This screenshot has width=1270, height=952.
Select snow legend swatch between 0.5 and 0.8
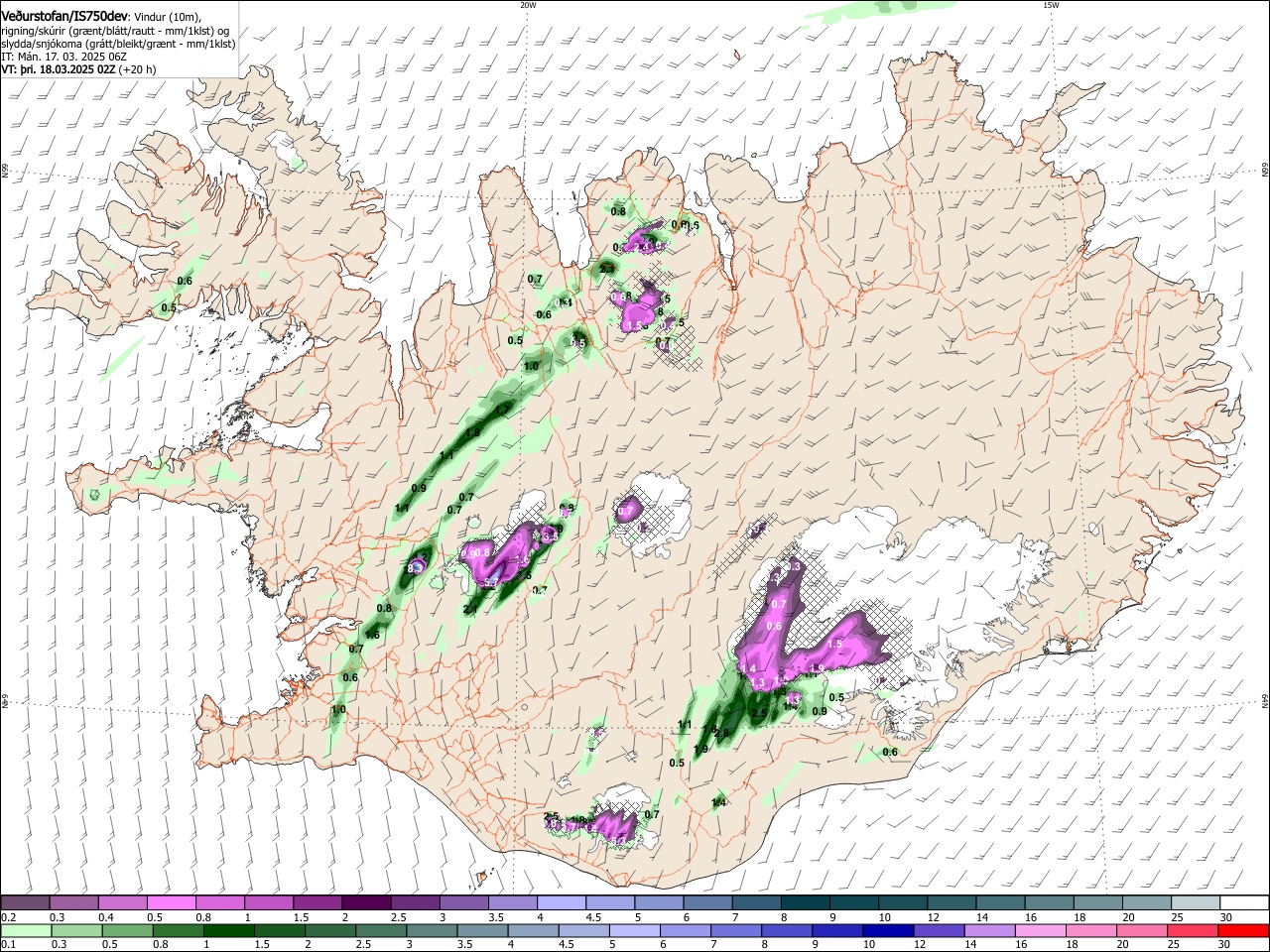pyautogui.click(x=172, y=903)
